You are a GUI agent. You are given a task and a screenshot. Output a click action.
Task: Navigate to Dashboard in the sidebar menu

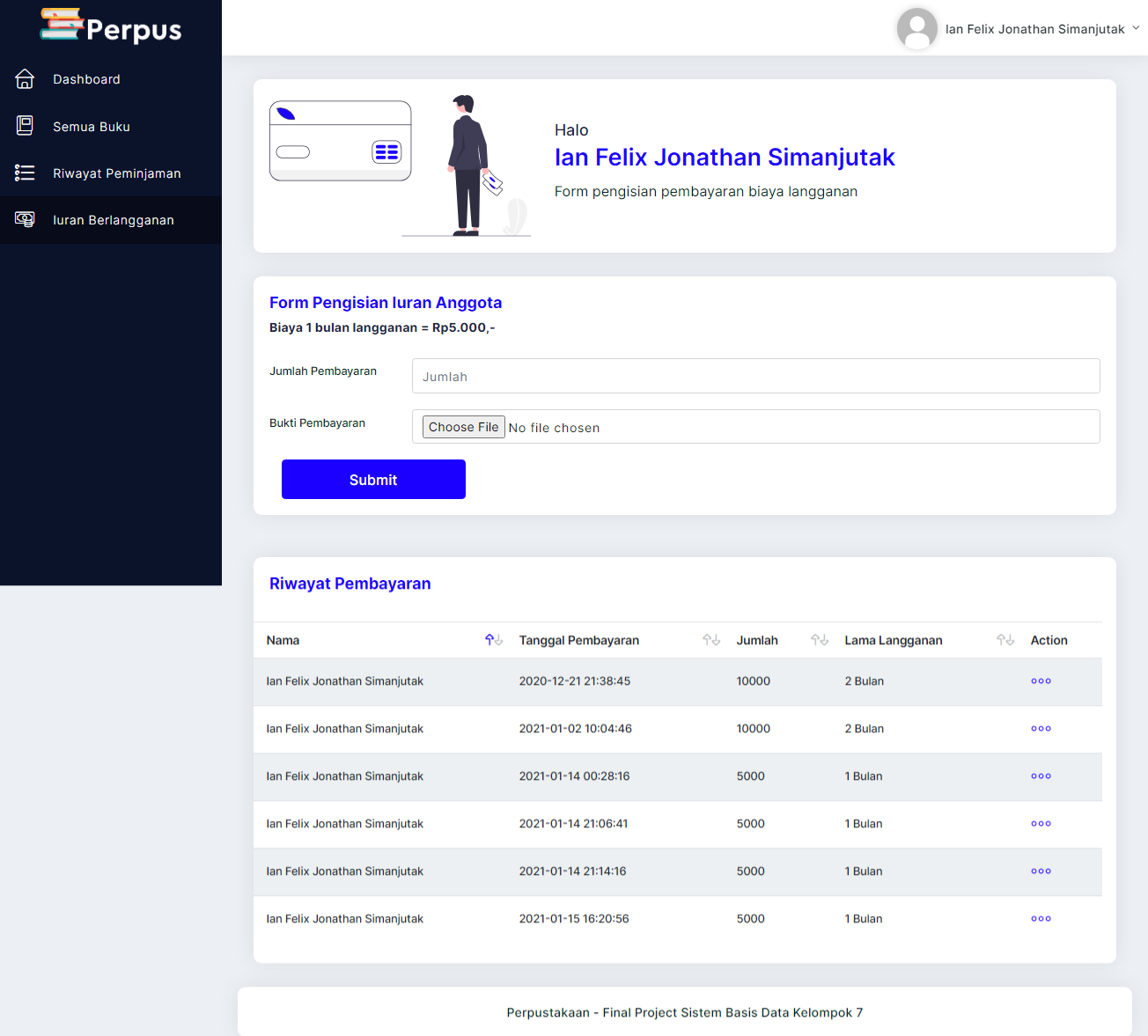coord(86,79)
